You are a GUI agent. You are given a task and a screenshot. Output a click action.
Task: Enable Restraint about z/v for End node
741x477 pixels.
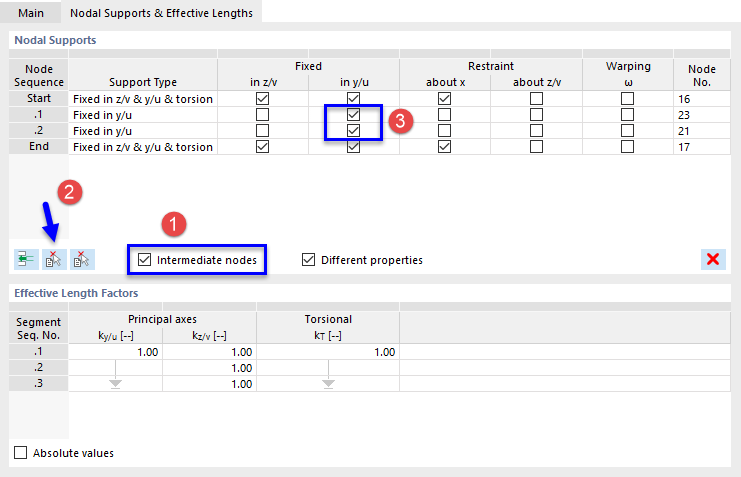pyautogui.click(x=537, y=147)
